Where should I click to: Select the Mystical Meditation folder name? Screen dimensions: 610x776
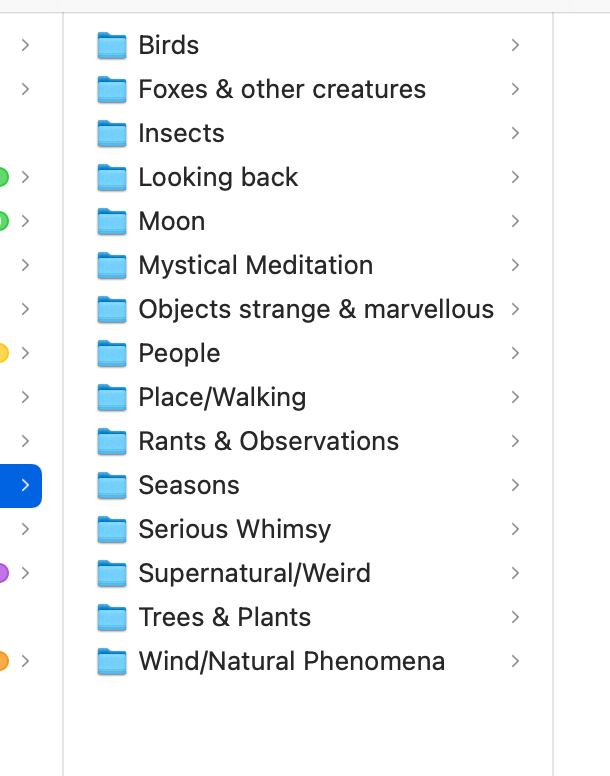pos(255,265)
